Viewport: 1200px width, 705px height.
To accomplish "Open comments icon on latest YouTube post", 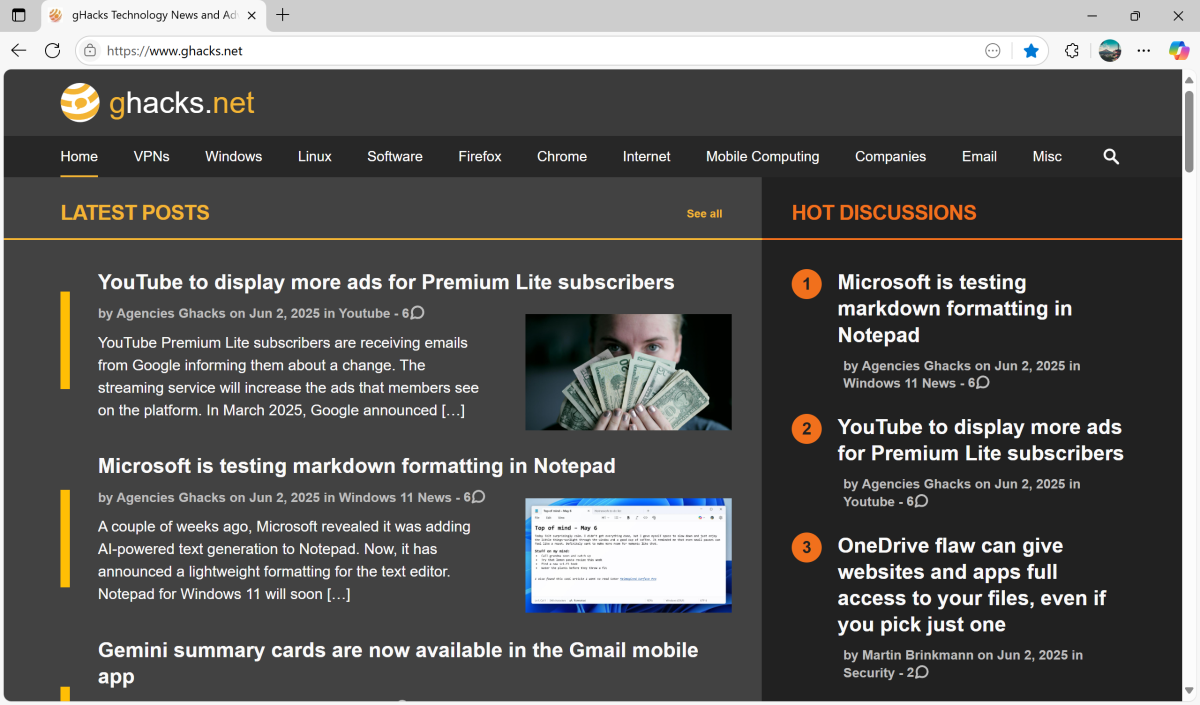I will (418, 312).
